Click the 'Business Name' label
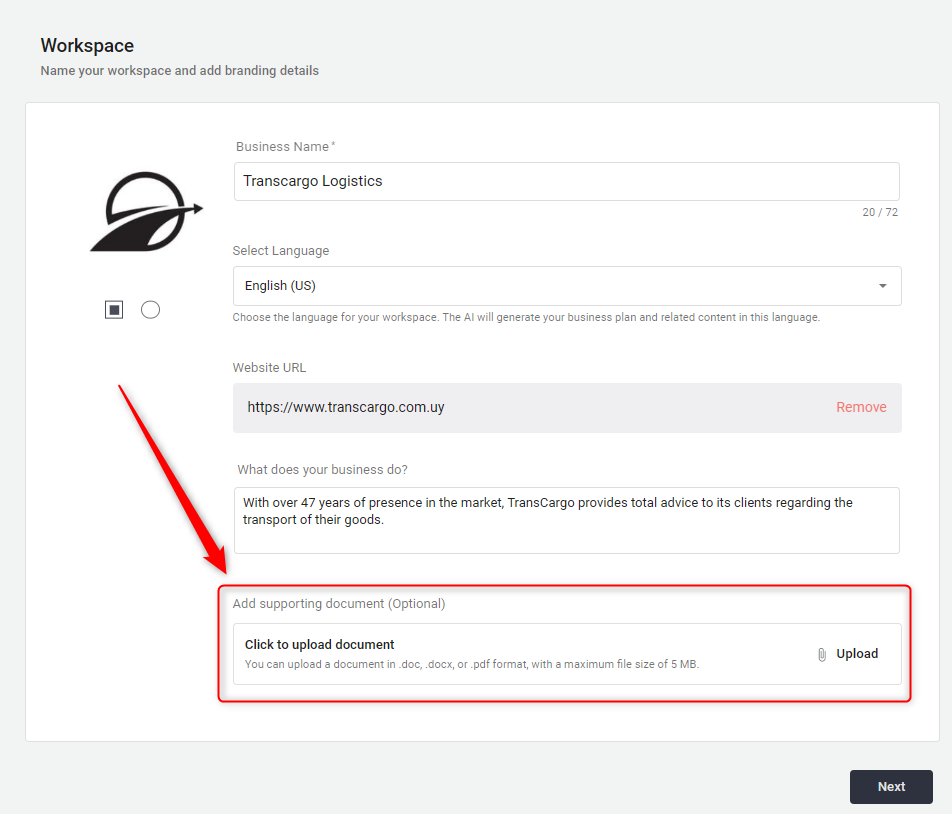 [x=285, y=147]
